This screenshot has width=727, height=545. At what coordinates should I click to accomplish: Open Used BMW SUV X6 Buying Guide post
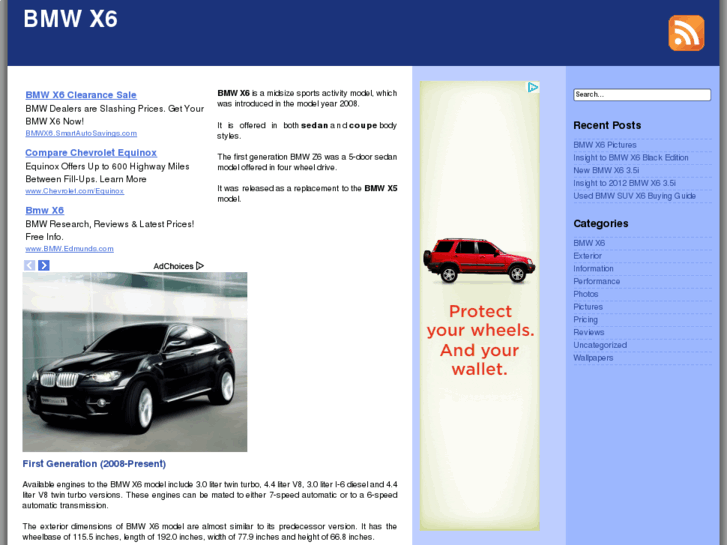pos(634,196)
